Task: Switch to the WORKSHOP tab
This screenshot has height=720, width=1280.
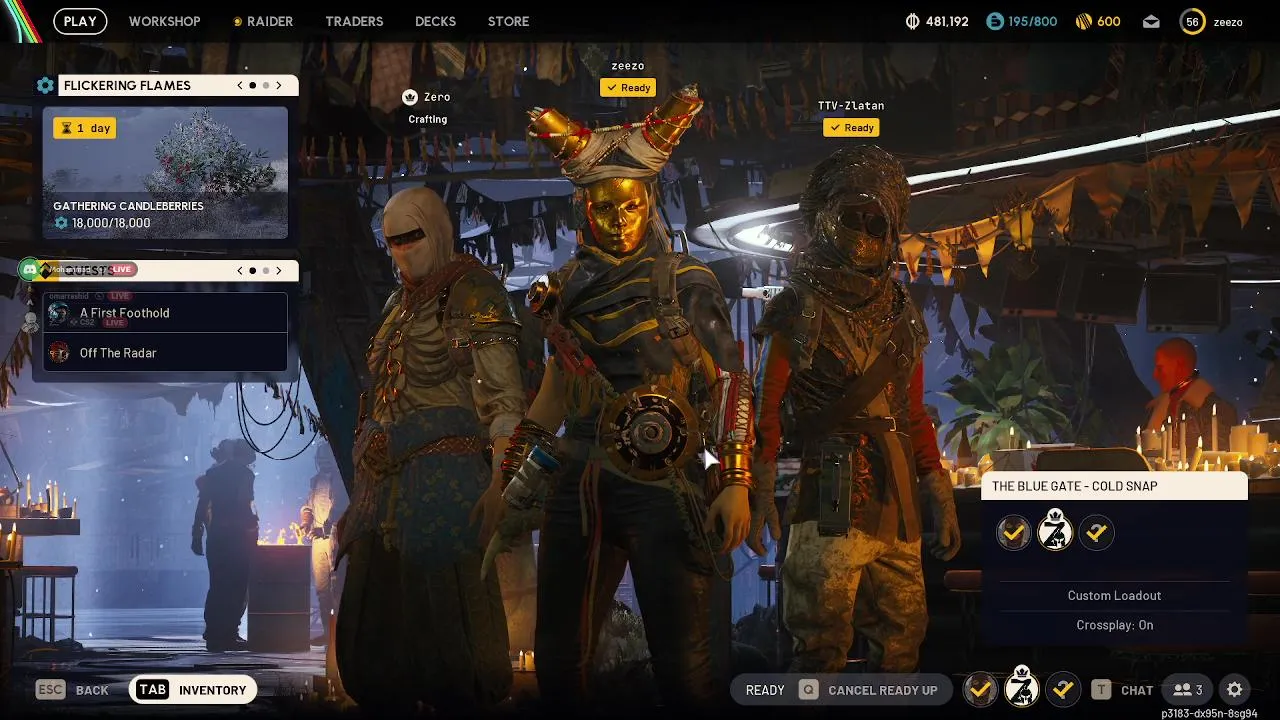Action: coord(164,21)
